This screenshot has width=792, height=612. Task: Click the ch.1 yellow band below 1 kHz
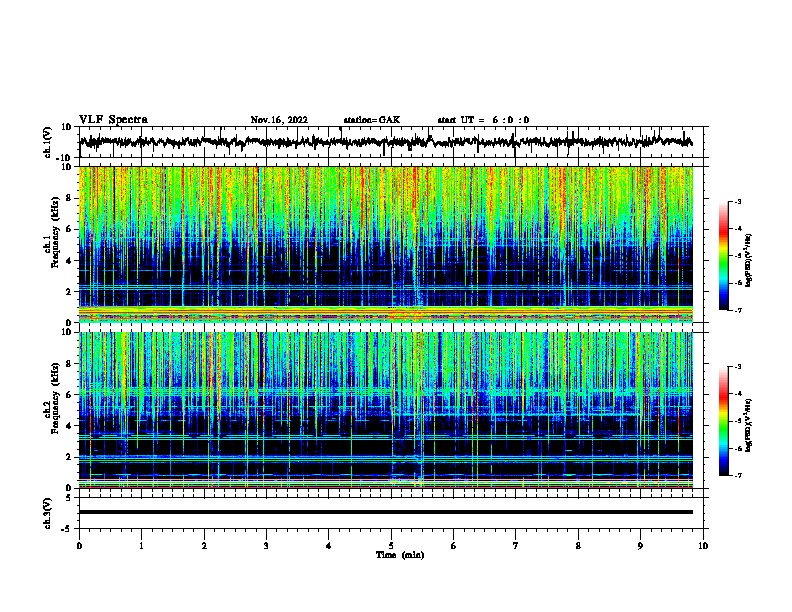[386, 310]
